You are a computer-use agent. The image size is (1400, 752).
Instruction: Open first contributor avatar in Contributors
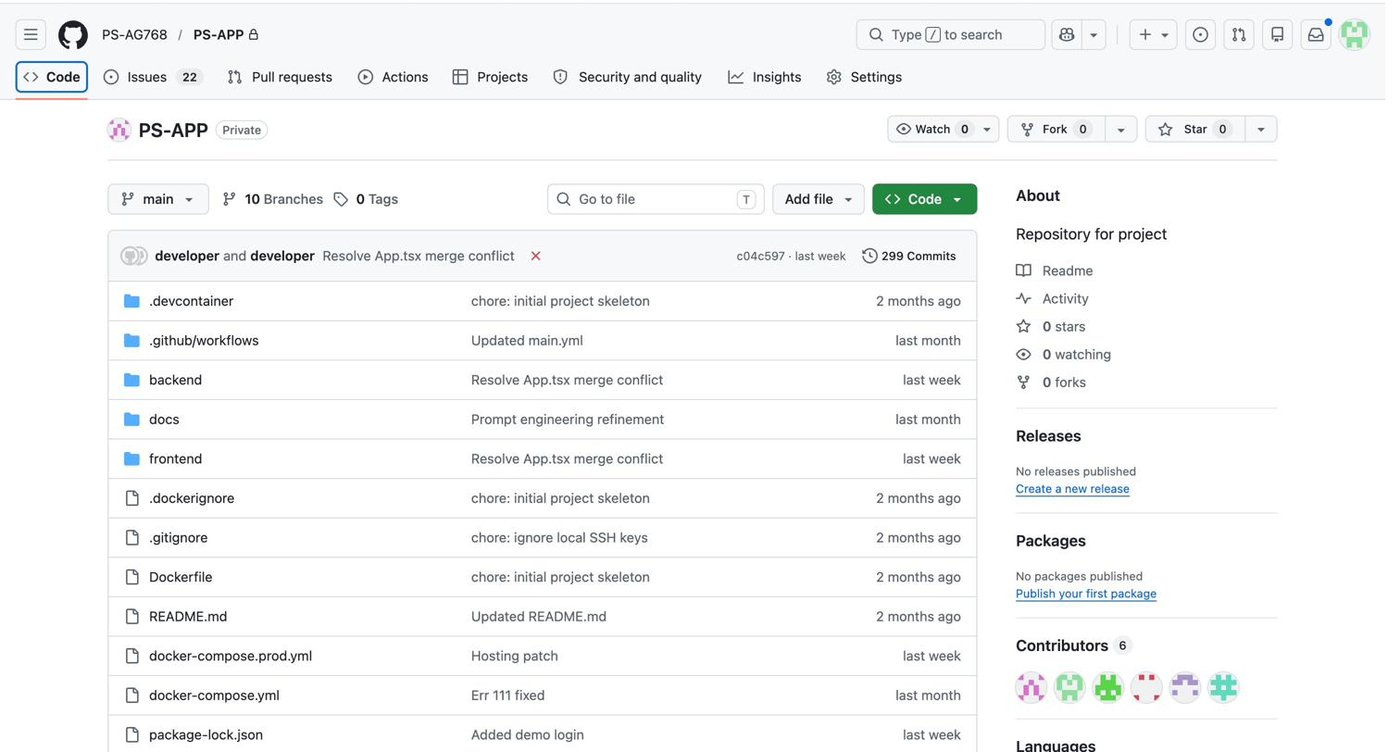point(1031,687)
